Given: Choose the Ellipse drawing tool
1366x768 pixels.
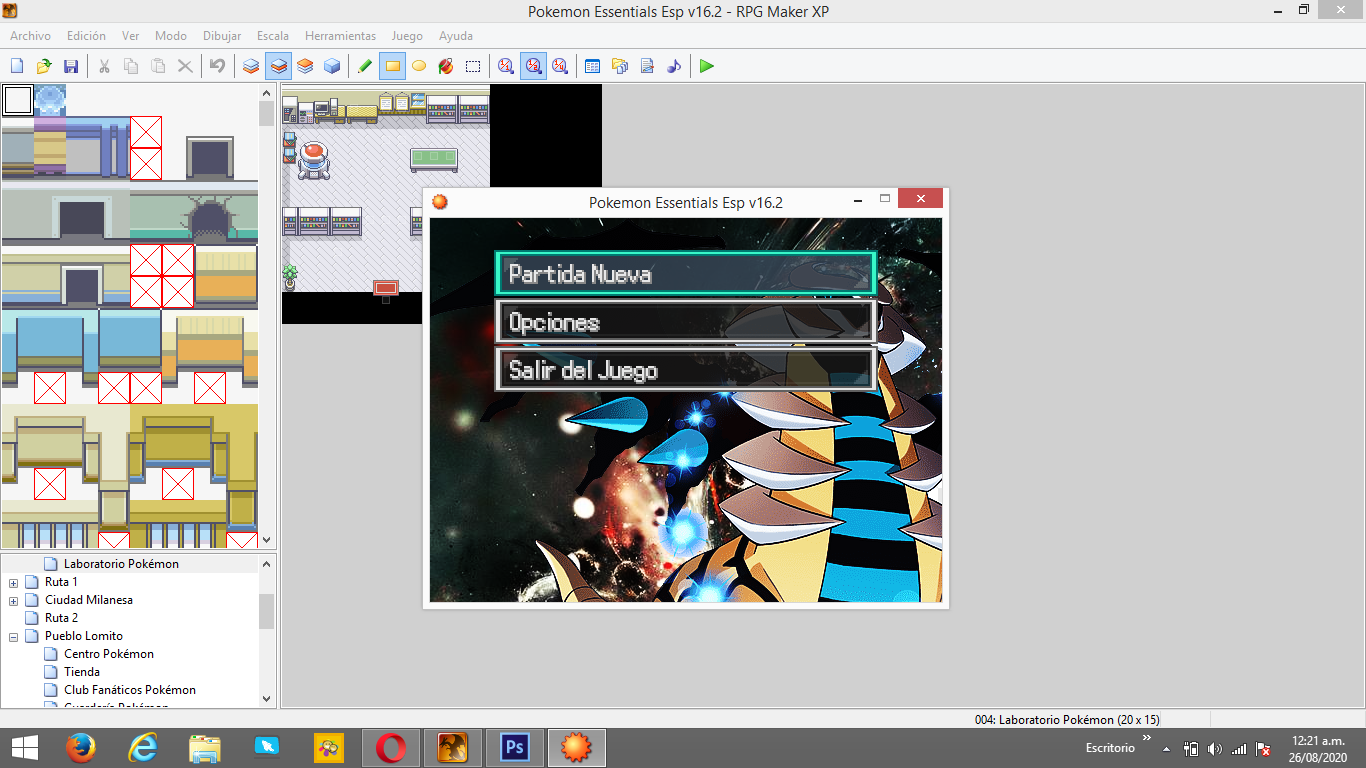Looking at the screenshot, I should [x=419, y=66].
